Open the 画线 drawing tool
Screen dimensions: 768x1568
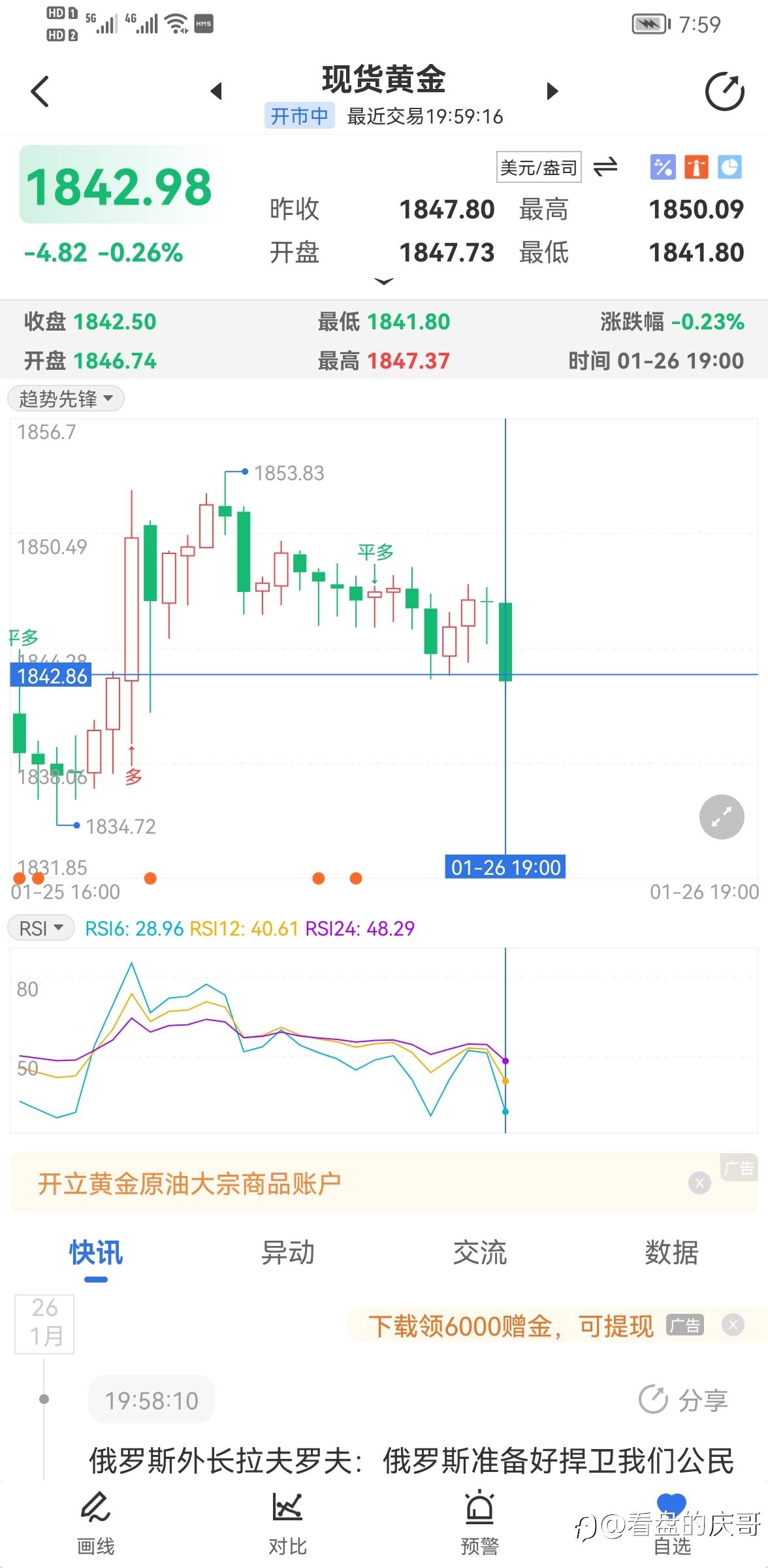[96, 1522]
